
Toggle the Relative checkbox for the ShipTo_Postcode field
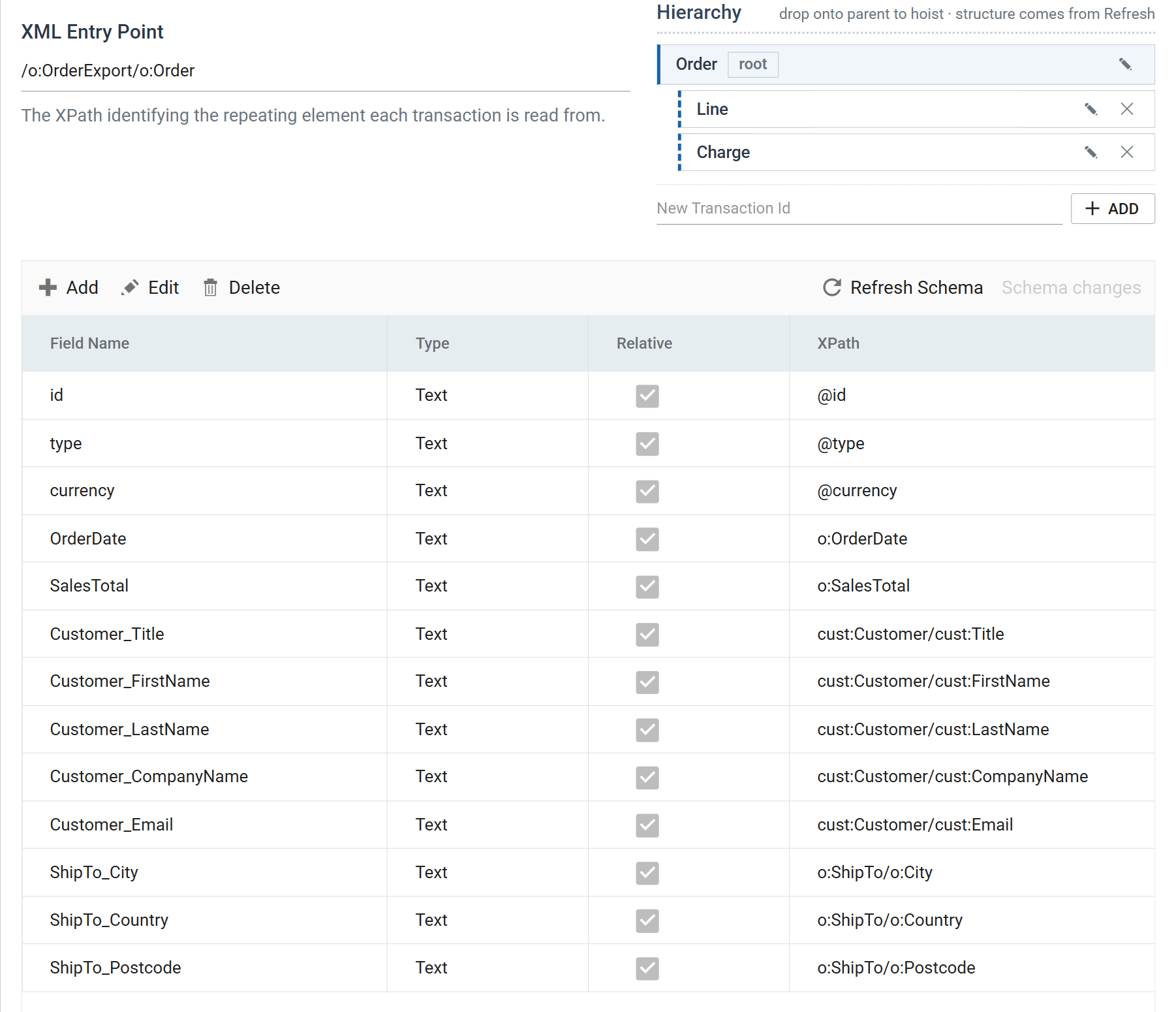point(647,968)
